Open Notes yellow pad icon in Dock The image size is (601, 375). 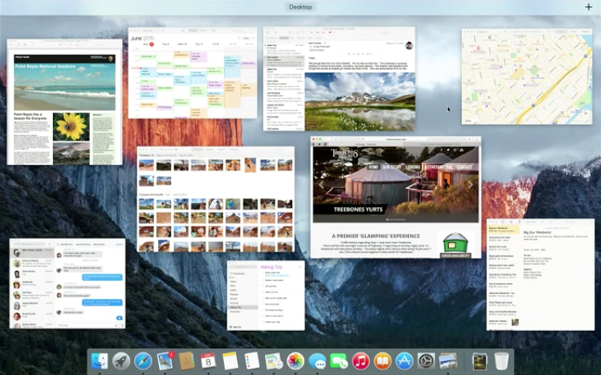(x=230, y=361)
